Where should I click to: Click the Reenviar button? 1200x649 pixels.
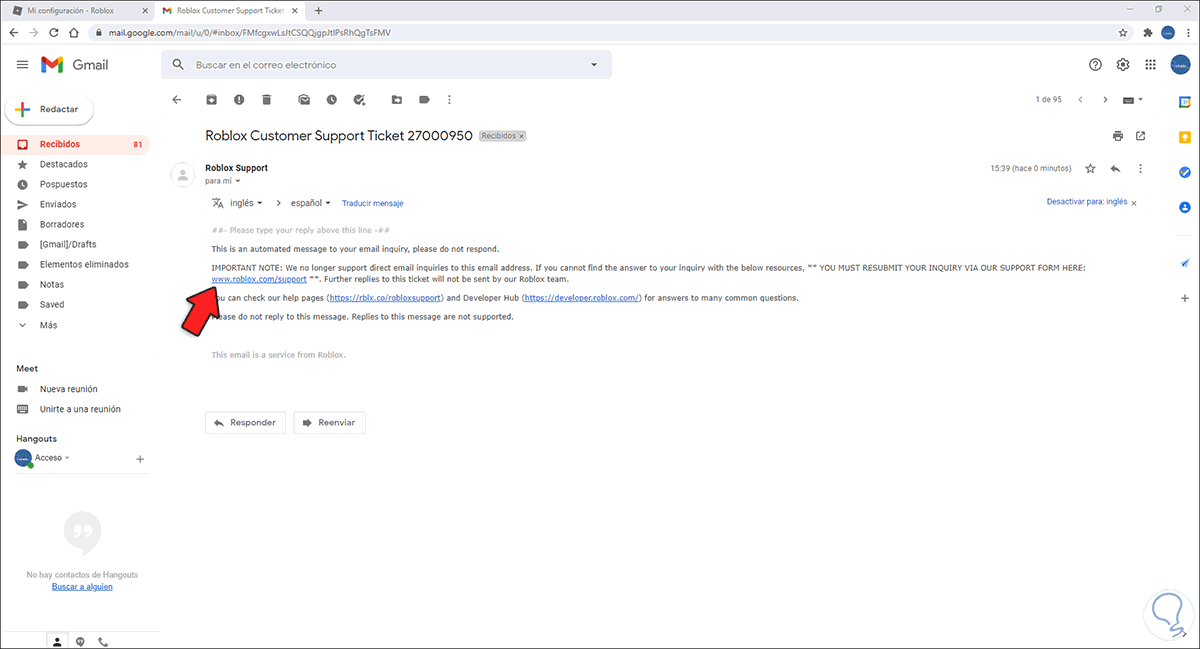[329, 423]
